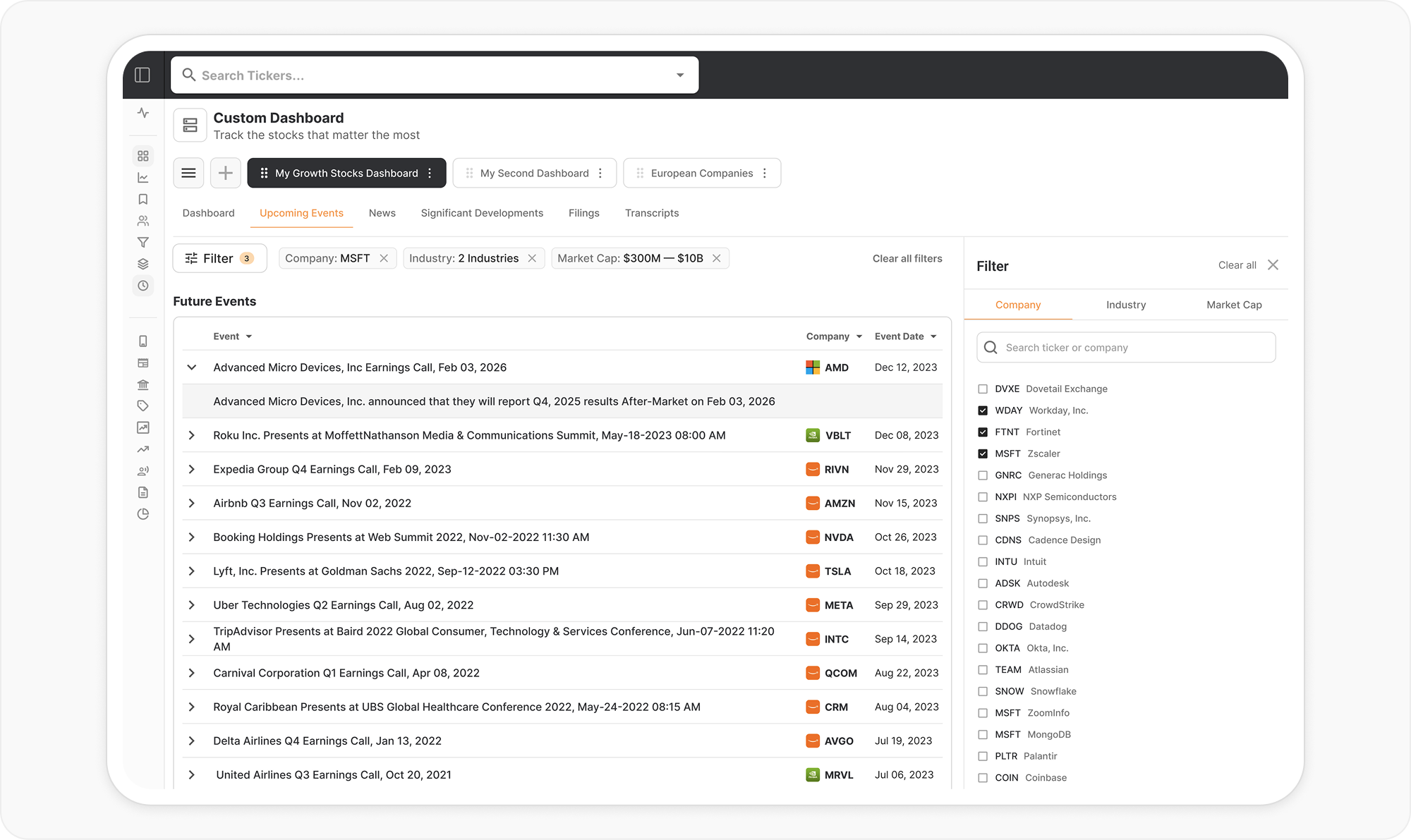Select the Industry filter tab

1126,305
